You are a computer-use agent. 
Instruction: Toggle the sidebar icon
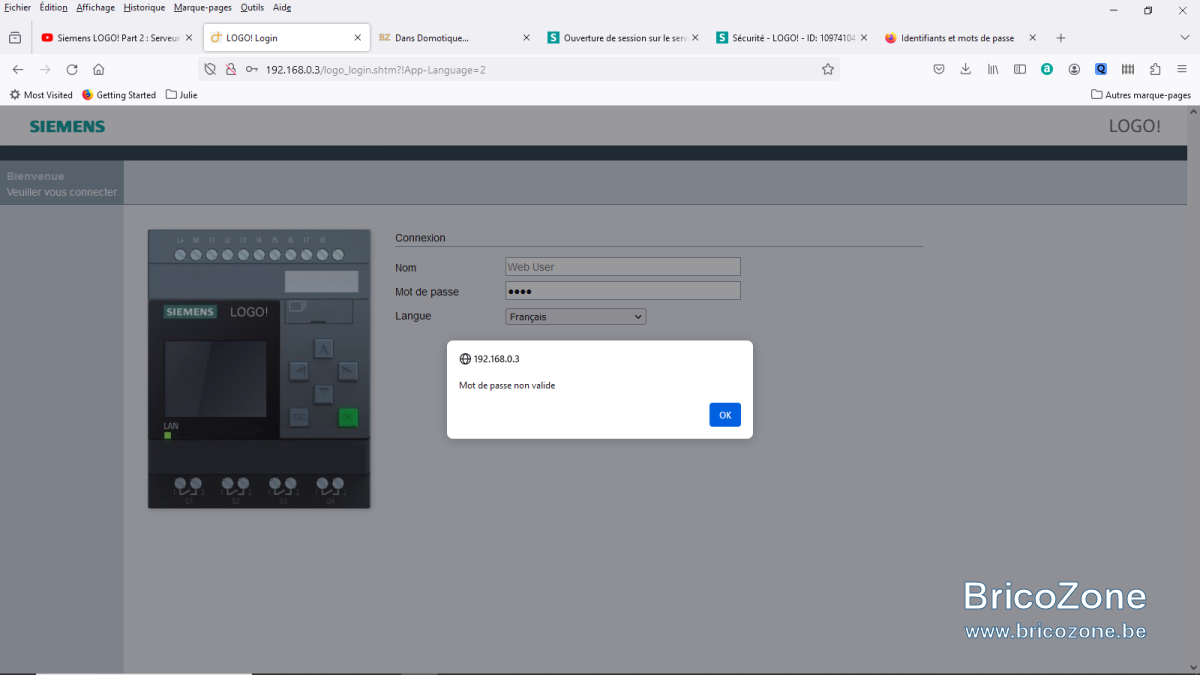click(1020, 69)
